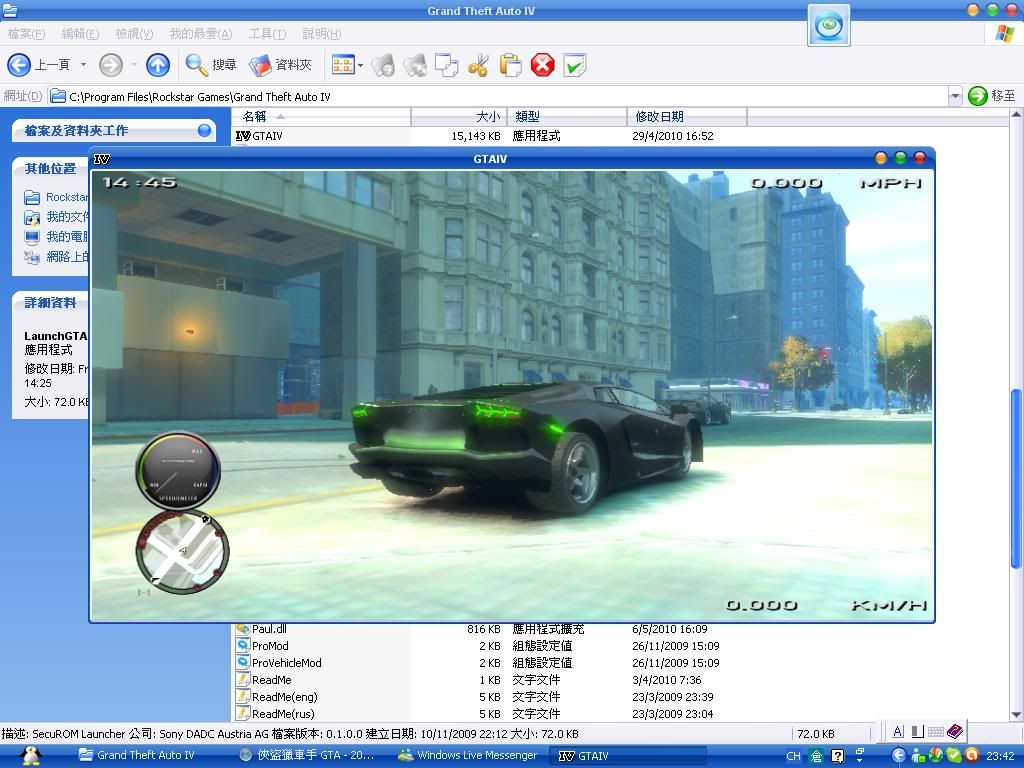Viewport: 1024px width, 768px height.
Task: Click the clipboard Paste icon
Action: tap(510, 66)
